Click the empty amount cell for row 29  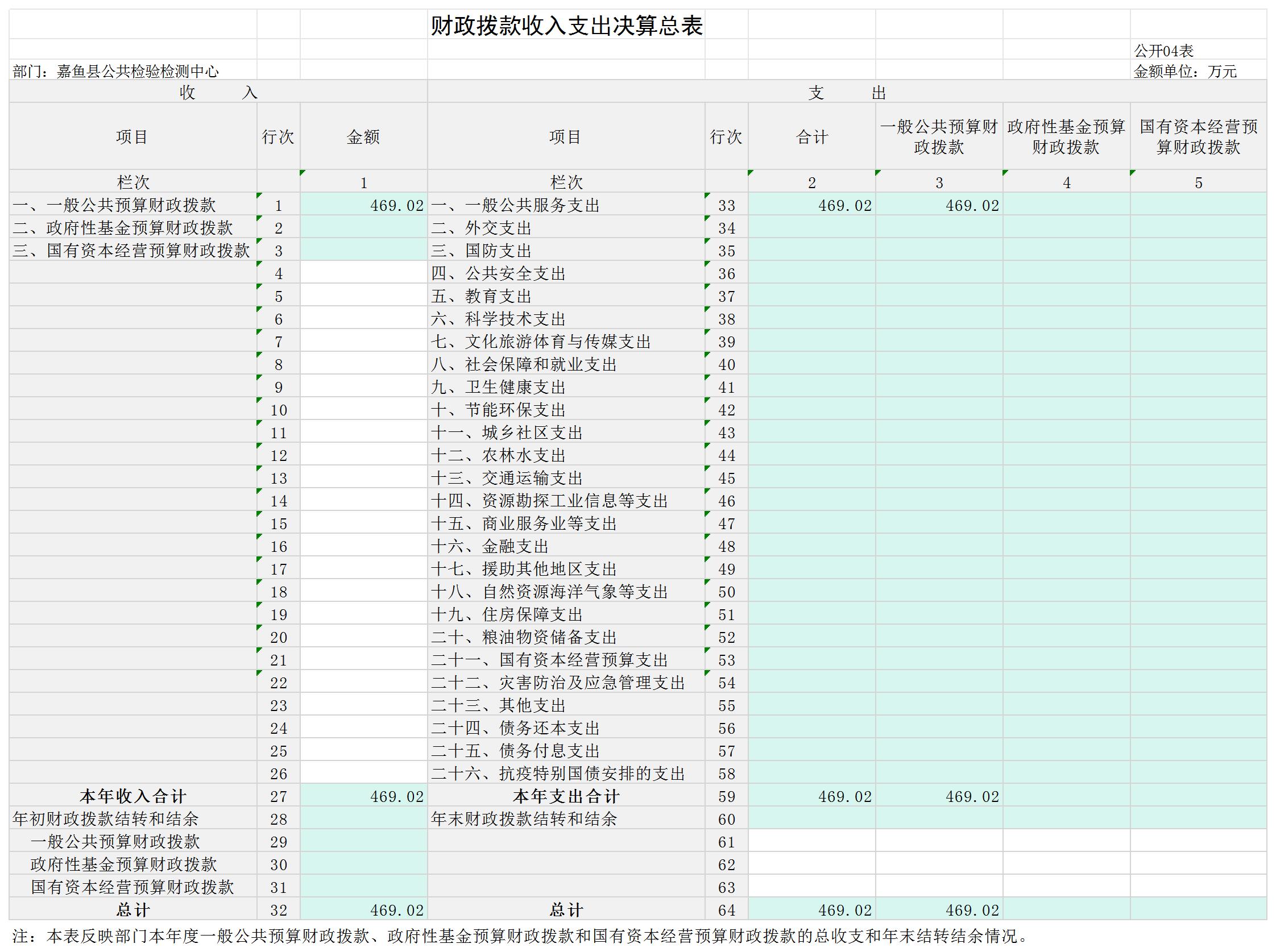[x=363, y=842]
